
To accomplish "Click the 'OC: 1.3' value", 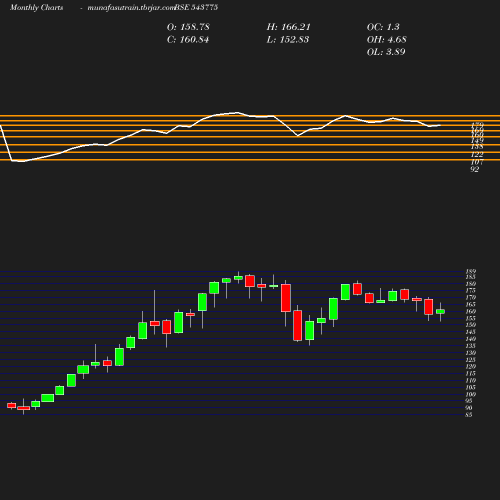I will [383, 27].
